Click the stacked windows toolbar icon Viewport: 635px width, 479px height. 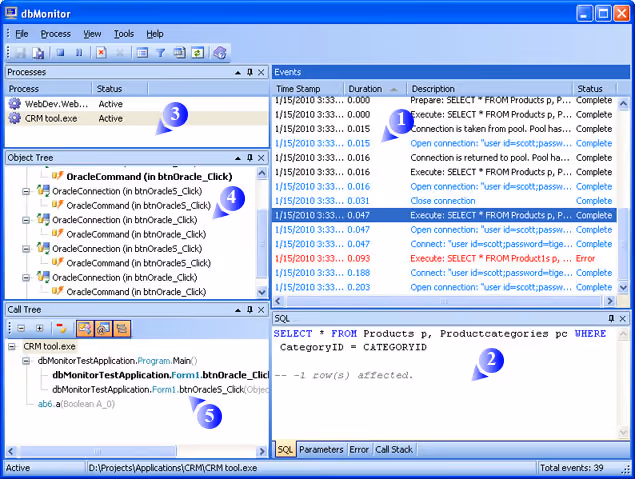click(x=179, y=53)
